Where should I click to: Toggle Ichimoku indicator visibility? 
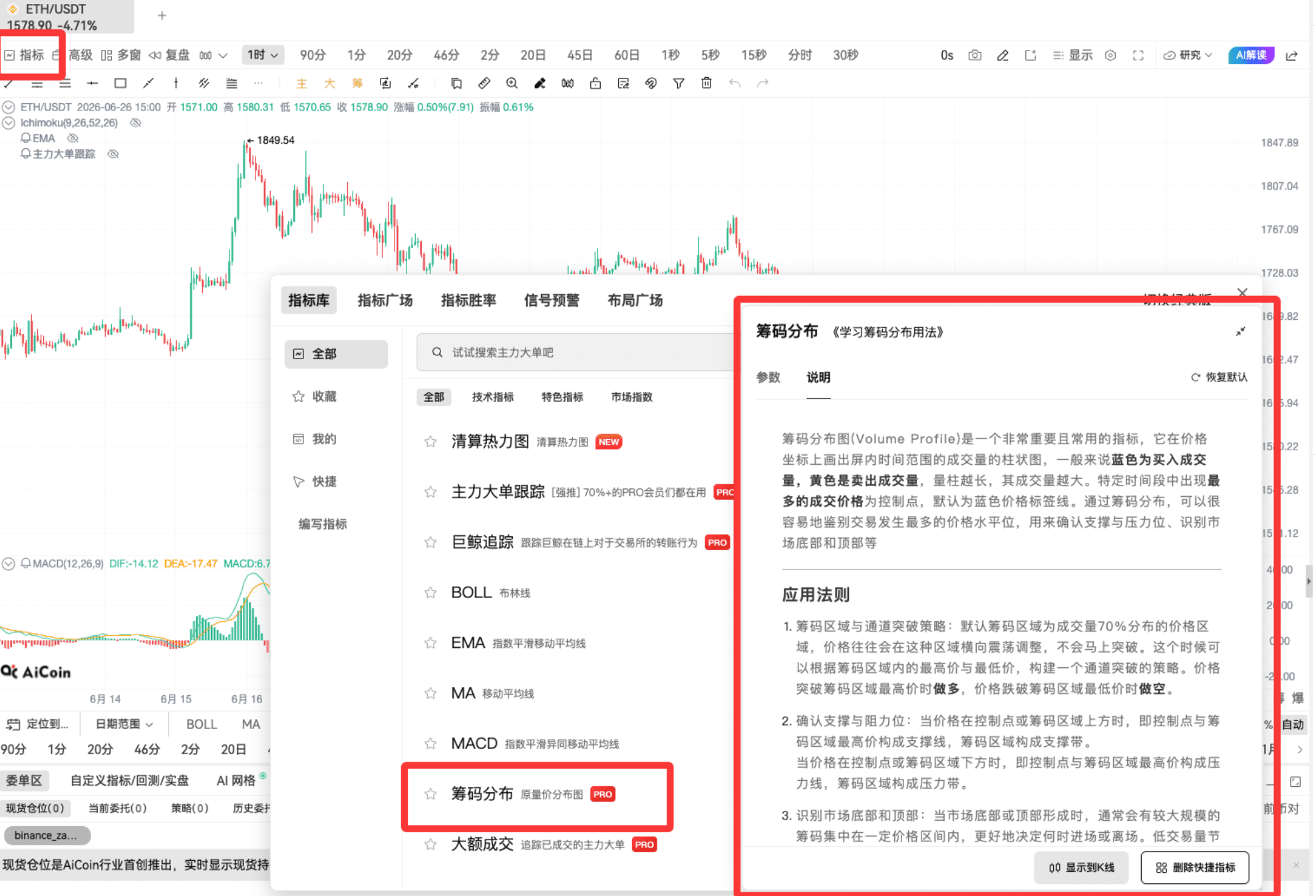[136, 122]
